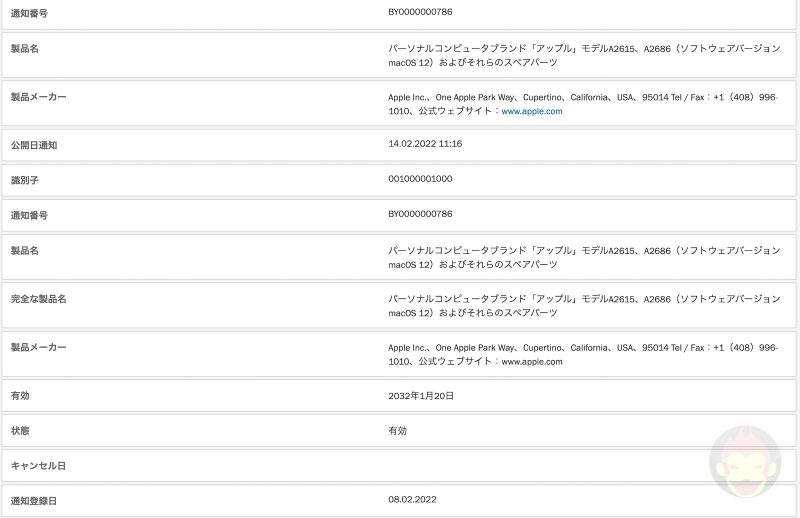The height and width of the screenshot is (518, 800).
Task: Select the identifier value 001000001000
Action: tap(420, 179)
